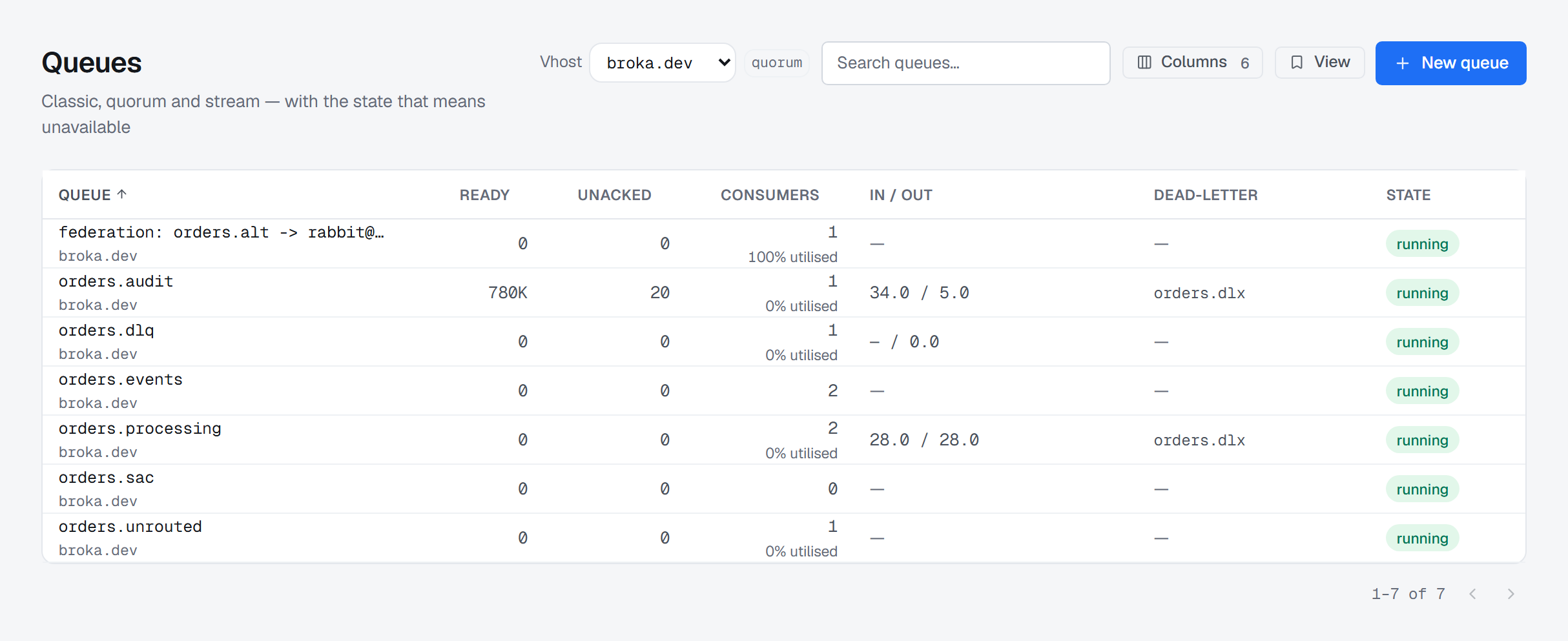Click the bookmark icon in View

point(1297,63)
